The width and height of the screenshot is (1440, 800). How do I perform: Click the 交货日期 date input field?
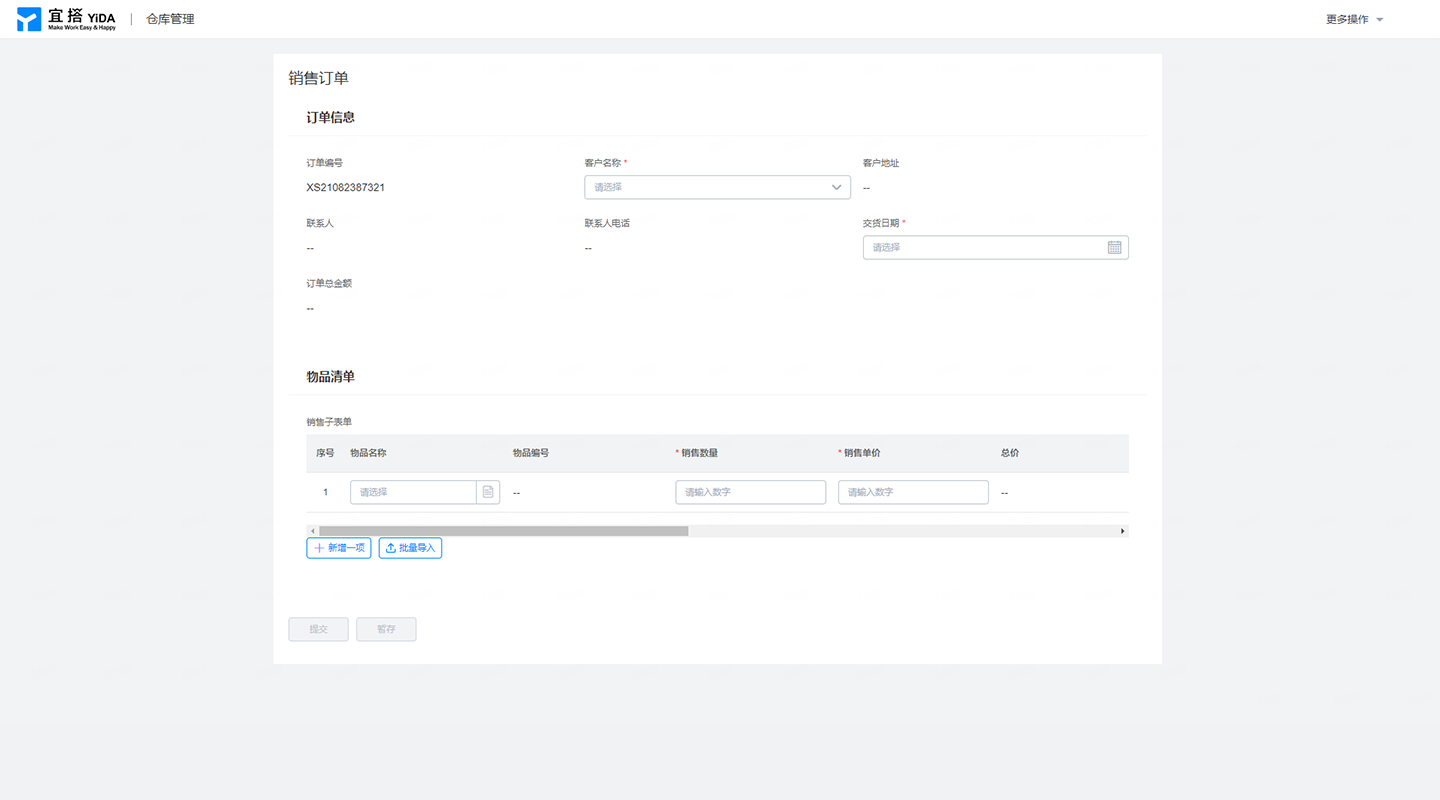tap(995, 247)
